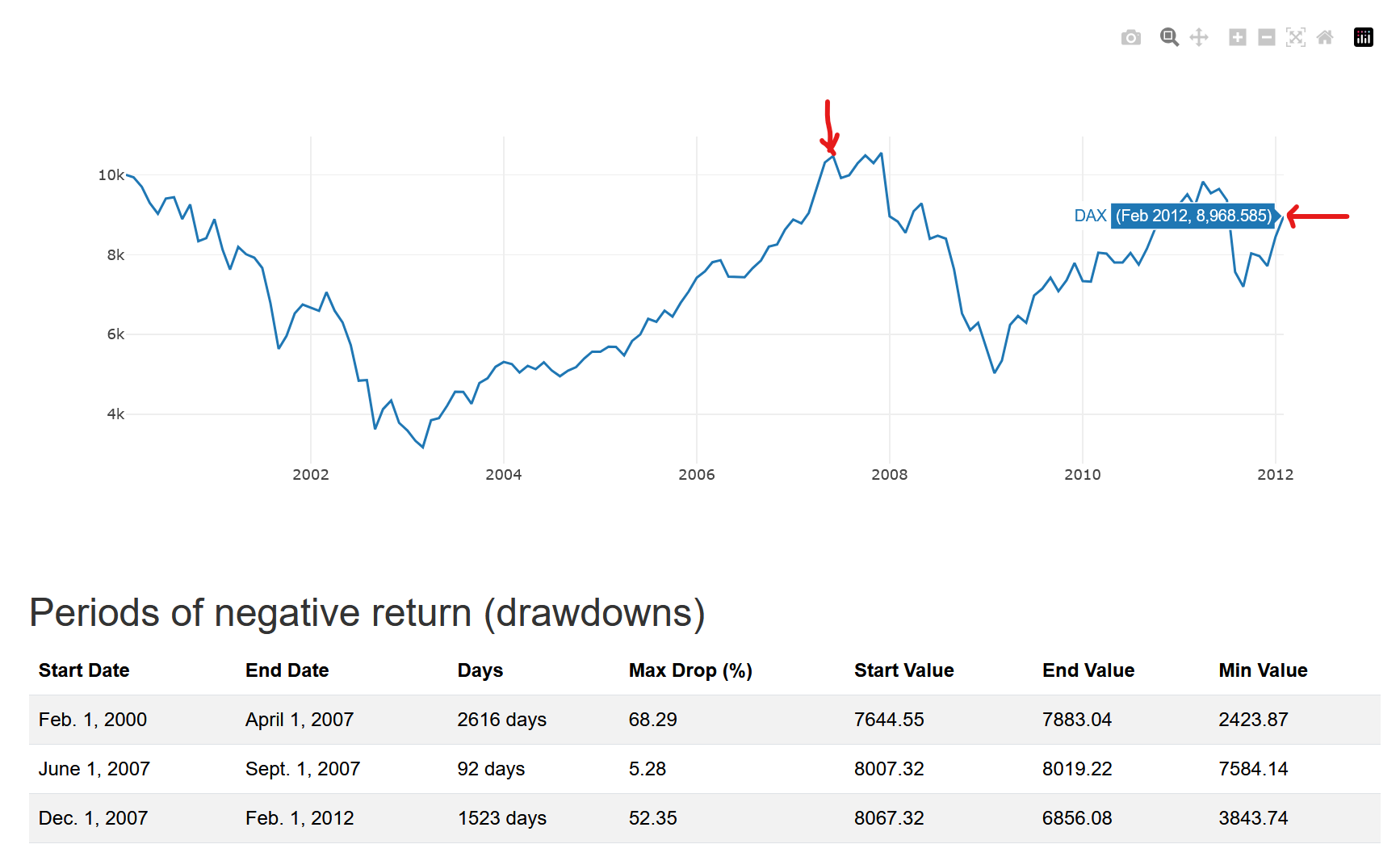Click the Max Drop (%) column header

tap(690, 670)
